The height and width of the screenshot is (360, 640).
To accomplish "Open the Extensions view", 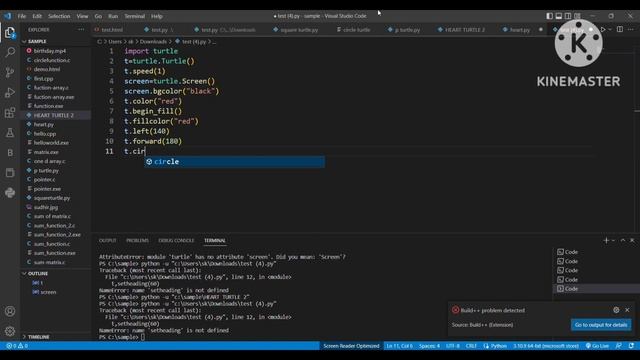I will click(x=10, y=112).
